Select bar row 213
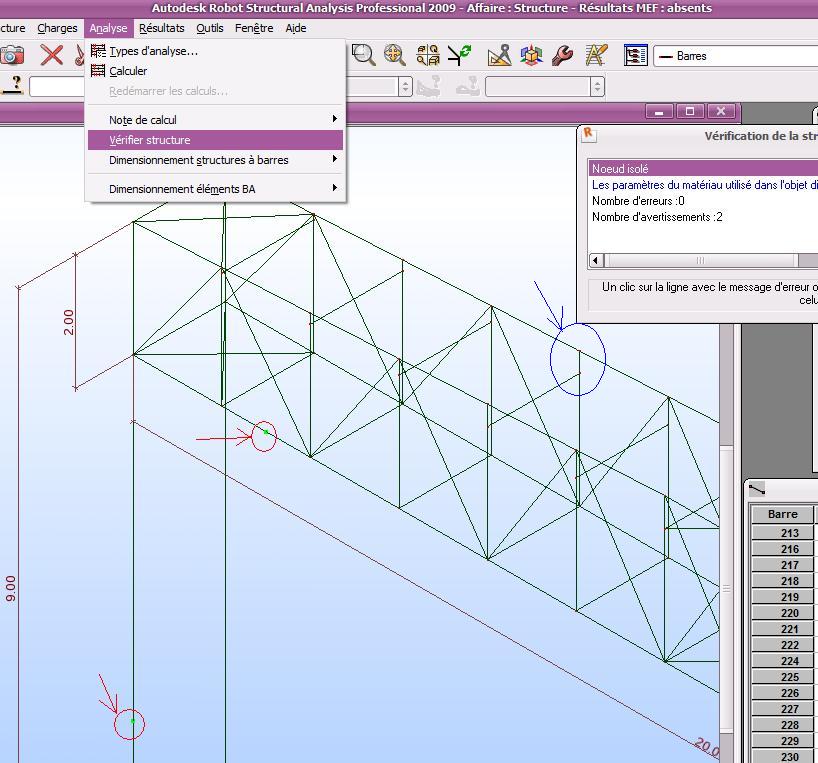The width and height of the screenshot is (818, 763). click(x=783, y=532)
